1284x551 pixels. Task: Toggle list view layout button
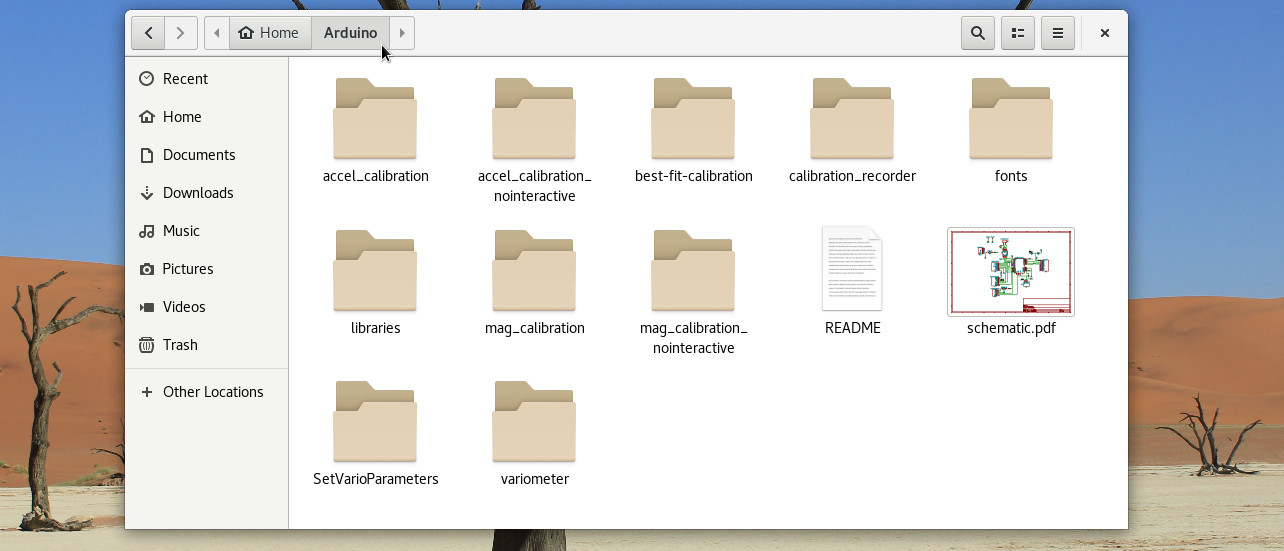1017,33
